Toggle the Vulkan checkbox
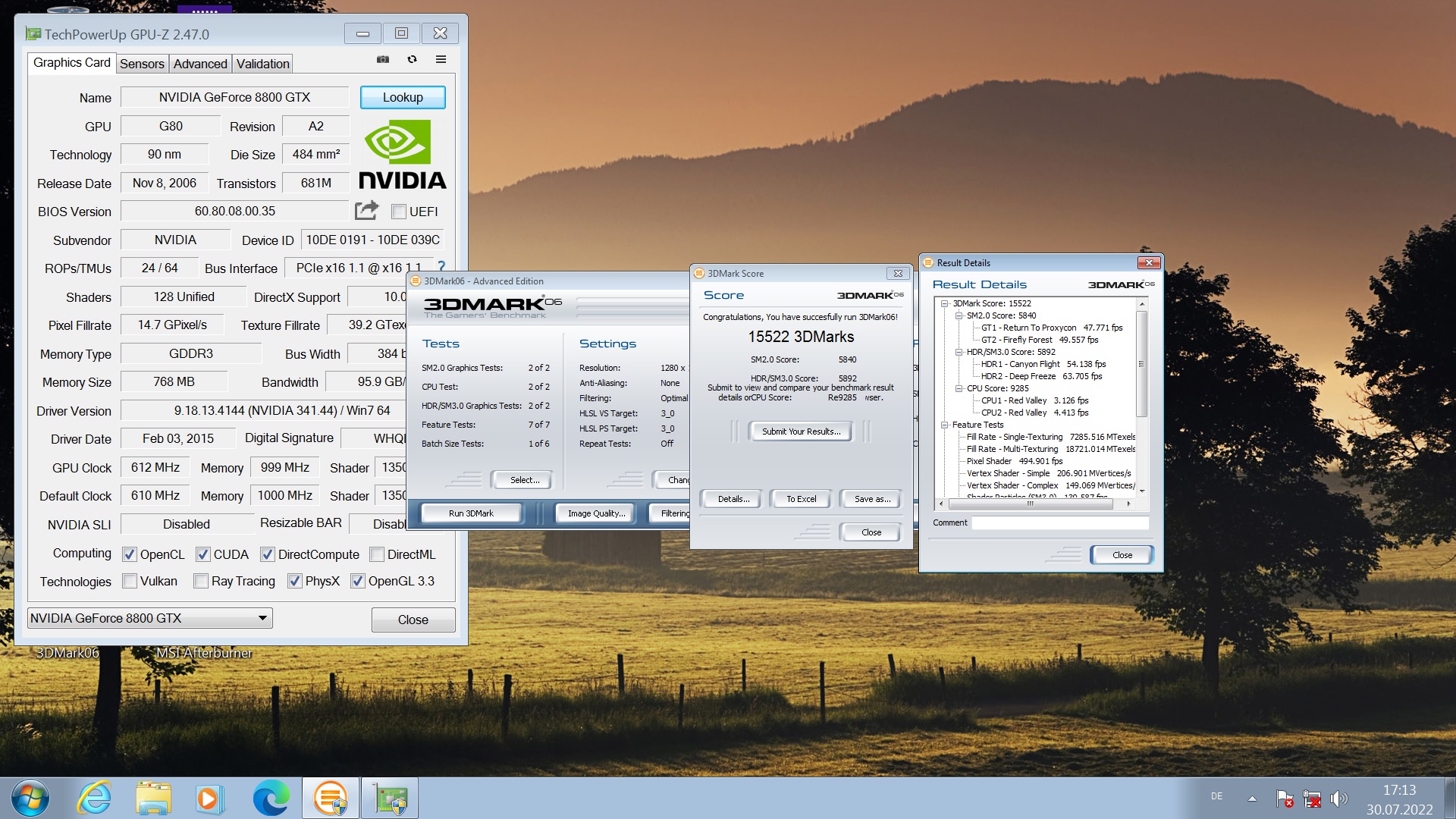Screen dimensions: 1456x819 point(130,581)
